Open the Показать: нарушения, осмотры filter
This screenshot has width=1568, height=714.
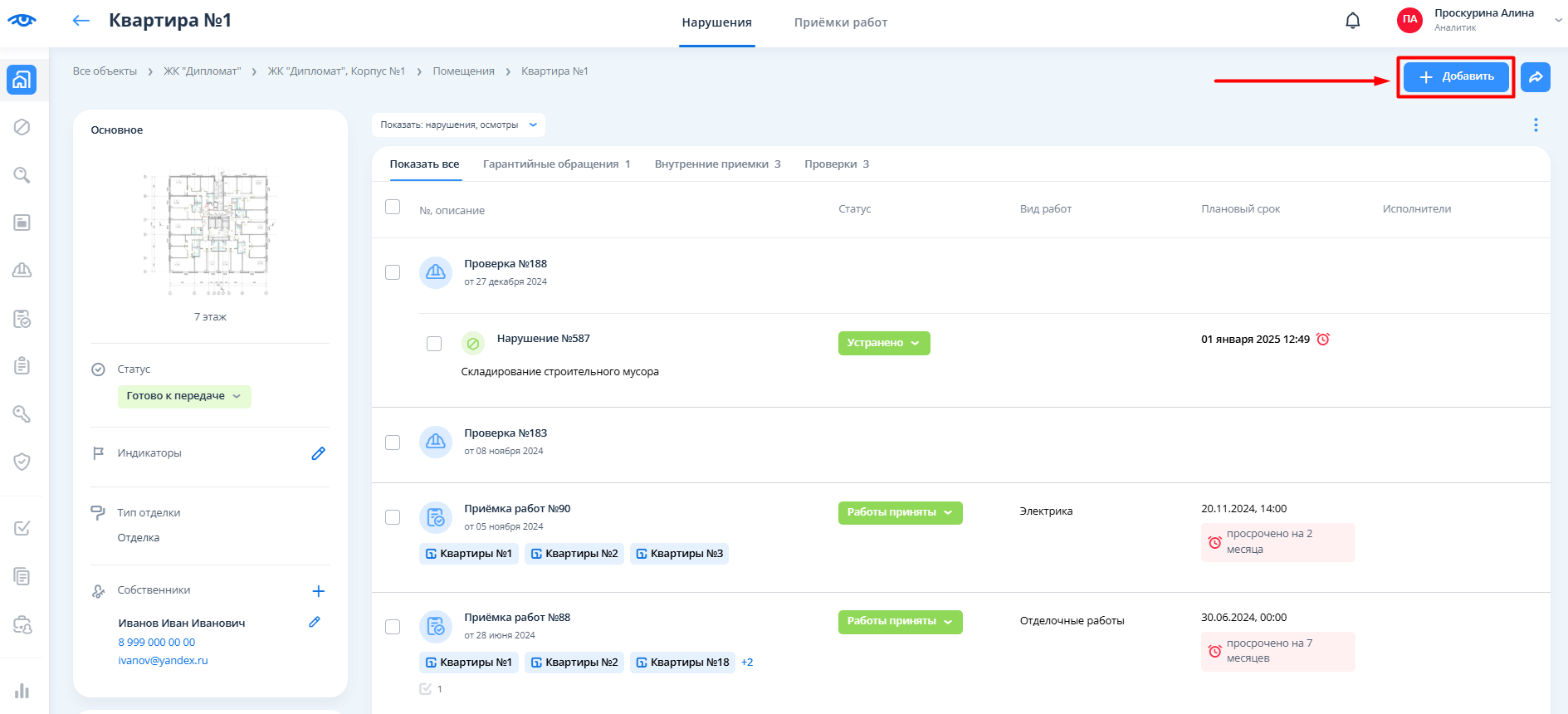tap(458, 125)
